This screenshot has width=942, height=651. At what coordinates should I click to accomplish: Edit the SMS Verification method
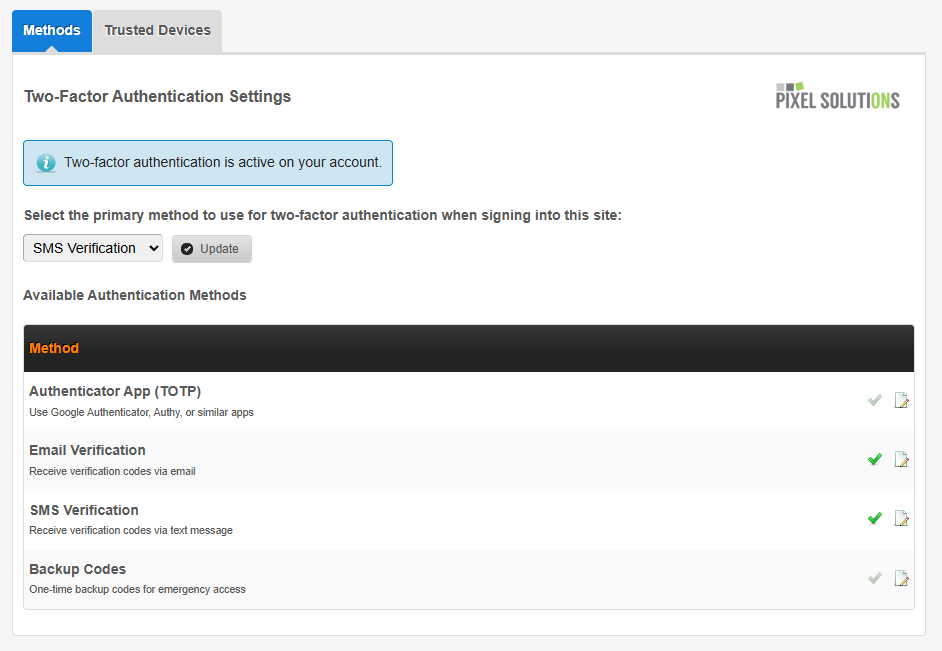[x=902, y=518]
